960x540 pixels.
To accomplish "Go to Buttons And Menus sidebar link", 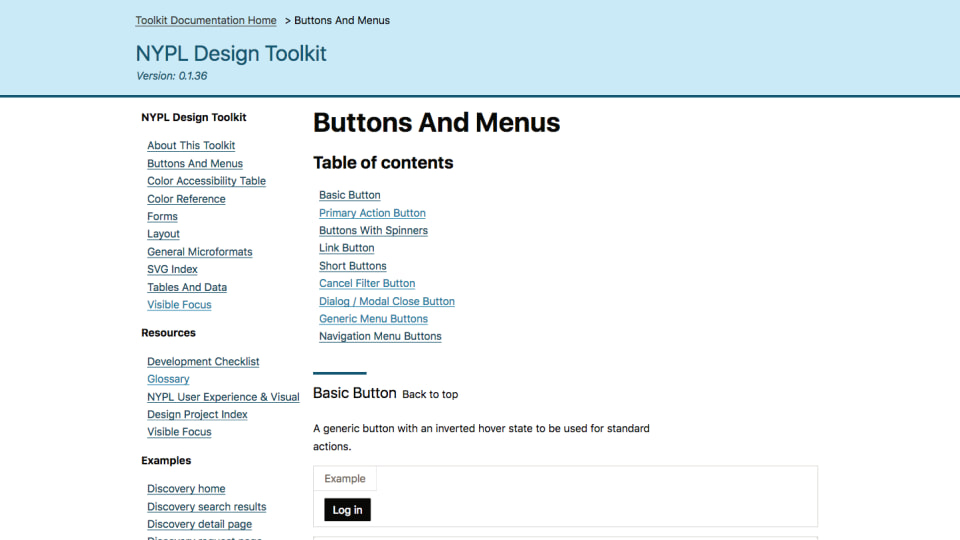I will tap(195, 163).
